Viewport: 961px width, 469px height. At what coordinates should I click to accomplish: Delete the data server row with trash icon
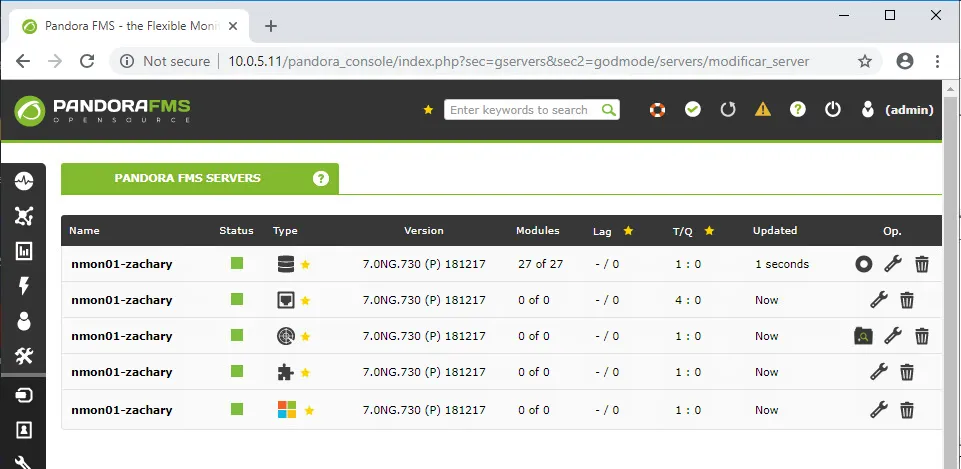pyautogui.click(x=922, y=264)
